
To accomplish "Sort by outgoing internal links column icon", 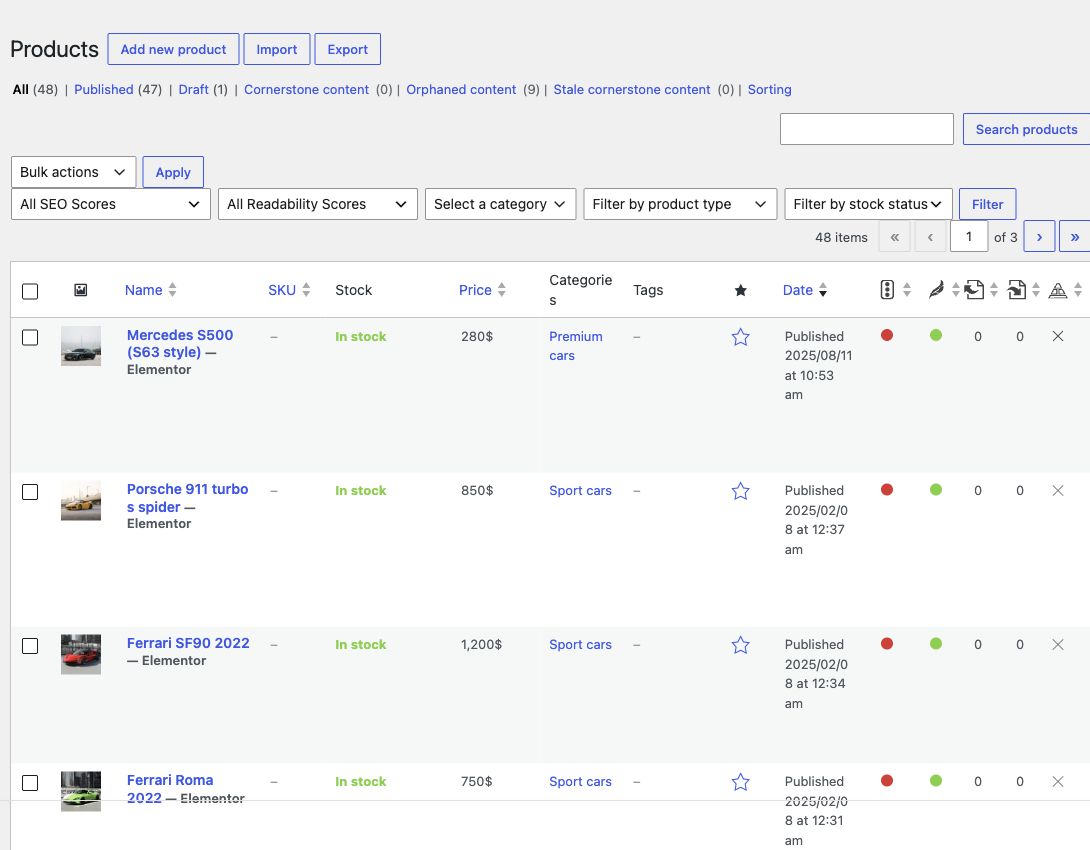I will pos(975,289).
